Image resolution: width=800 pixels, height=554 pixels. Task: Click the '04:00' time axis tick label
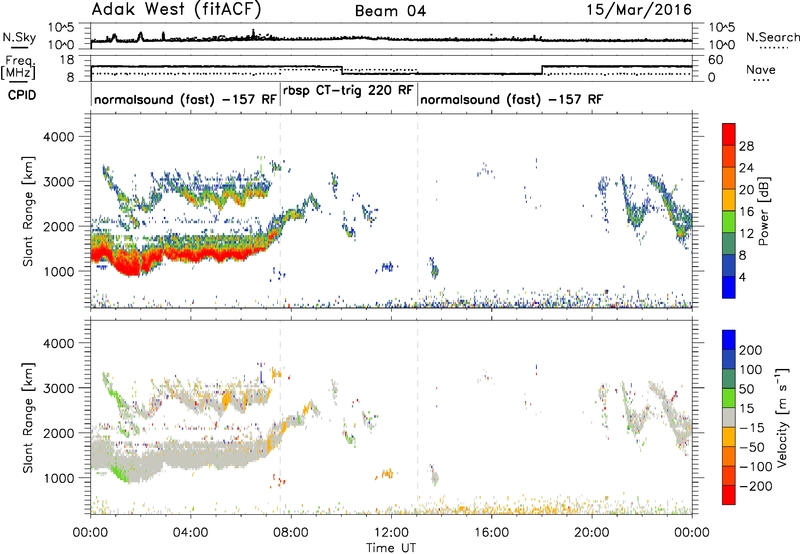click(191, 533)
